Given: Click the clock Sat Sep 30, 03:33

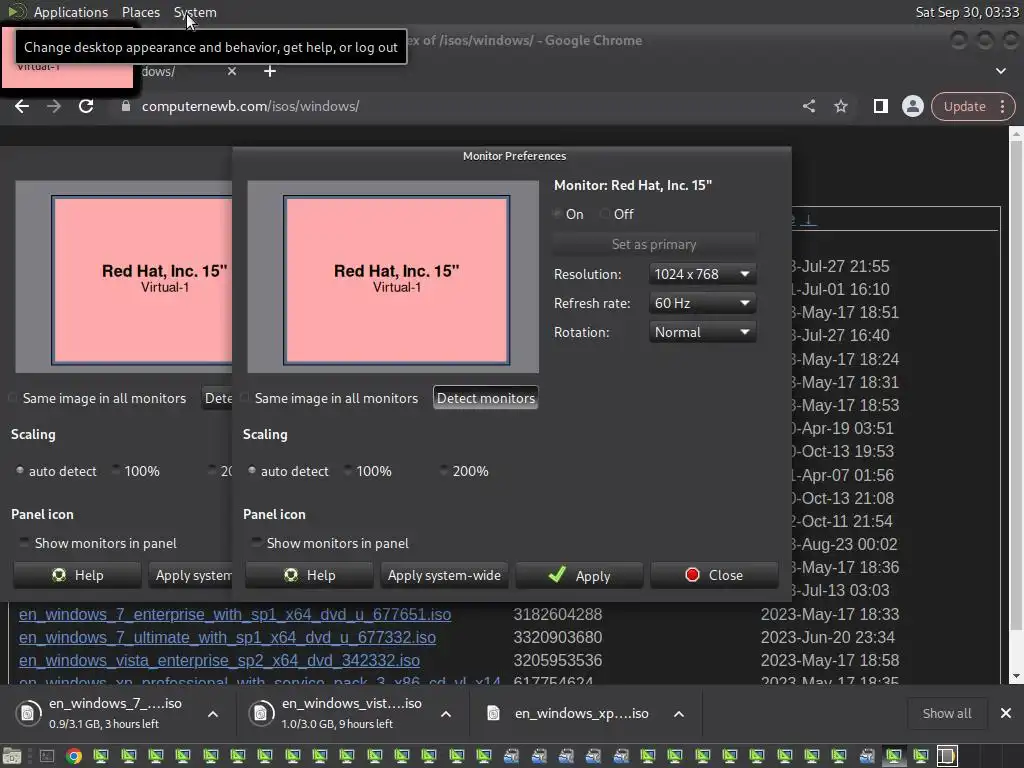Looking at the screenshot, I should pyautogui.click(x=967, y=12).
